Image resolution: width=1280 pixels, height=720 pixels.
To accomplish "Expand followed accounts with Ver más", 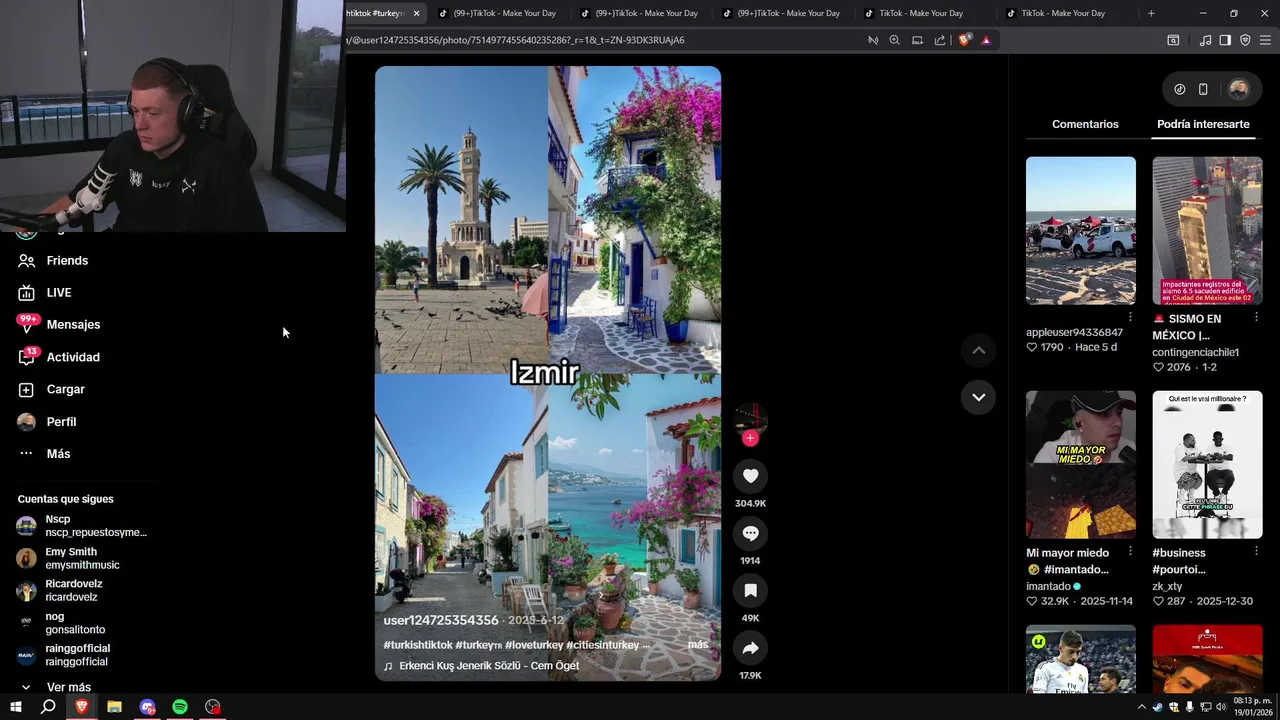I will pos(68,687).
